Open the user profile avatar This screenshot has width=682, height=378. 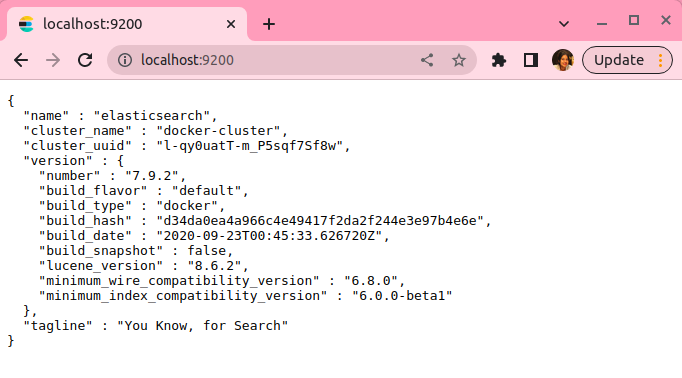click(562, 60)
